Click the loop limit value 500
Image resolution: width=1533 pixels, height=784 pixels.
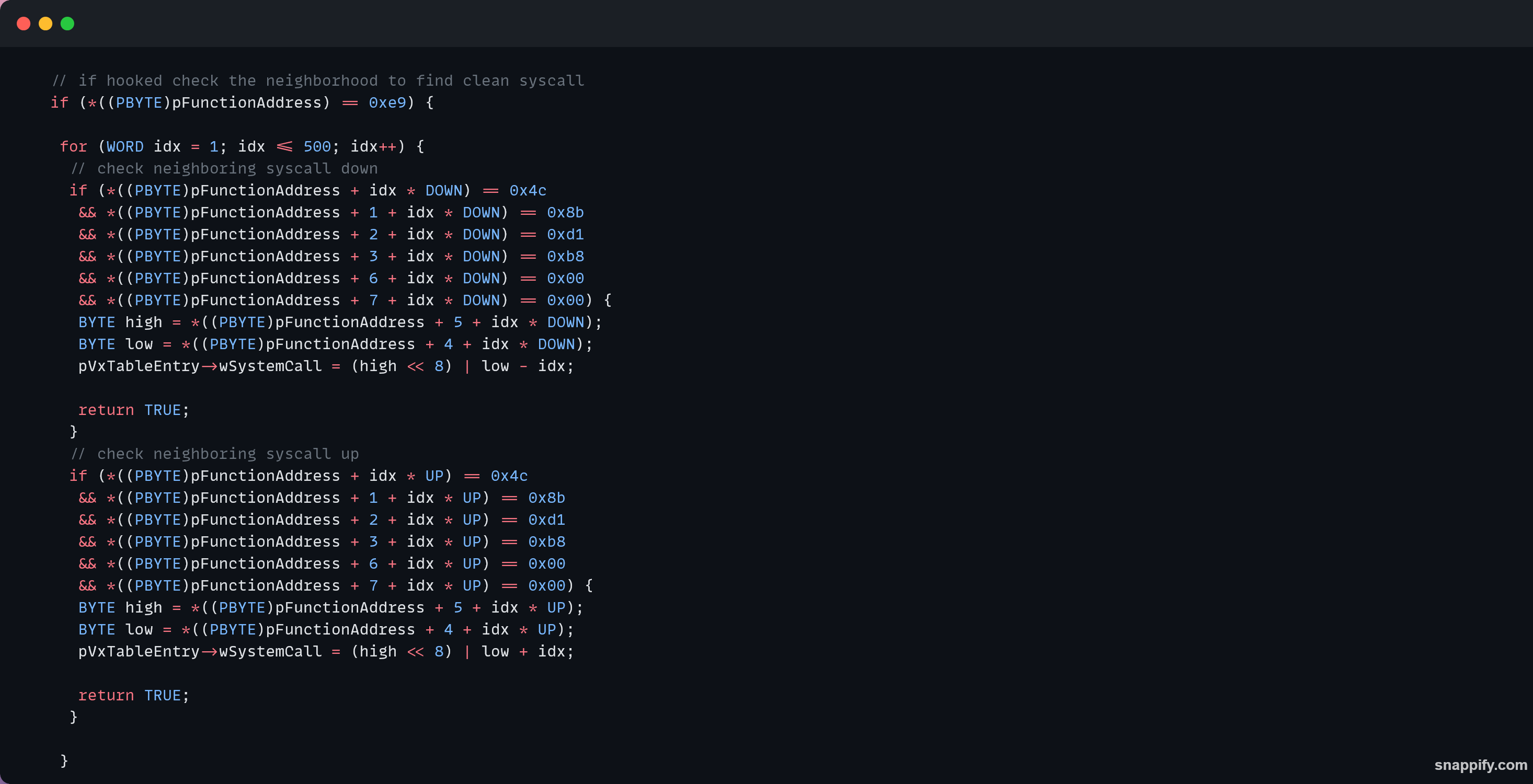[x=317, y=146]
